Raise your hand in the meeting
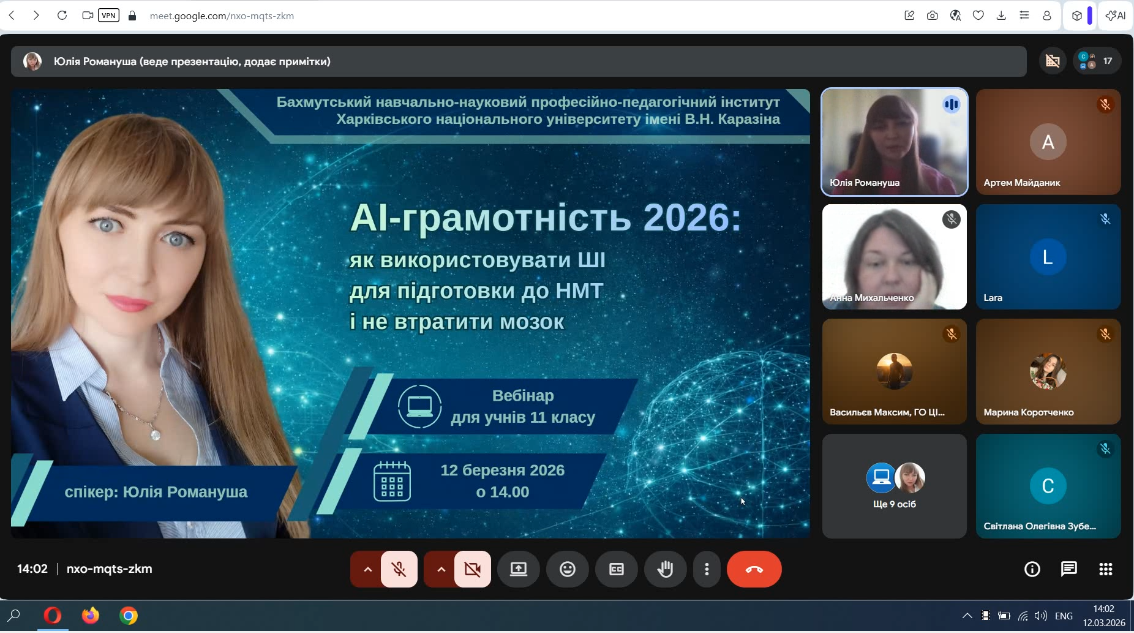This screenshot has height=633, width=1134. tap(665, 569)
